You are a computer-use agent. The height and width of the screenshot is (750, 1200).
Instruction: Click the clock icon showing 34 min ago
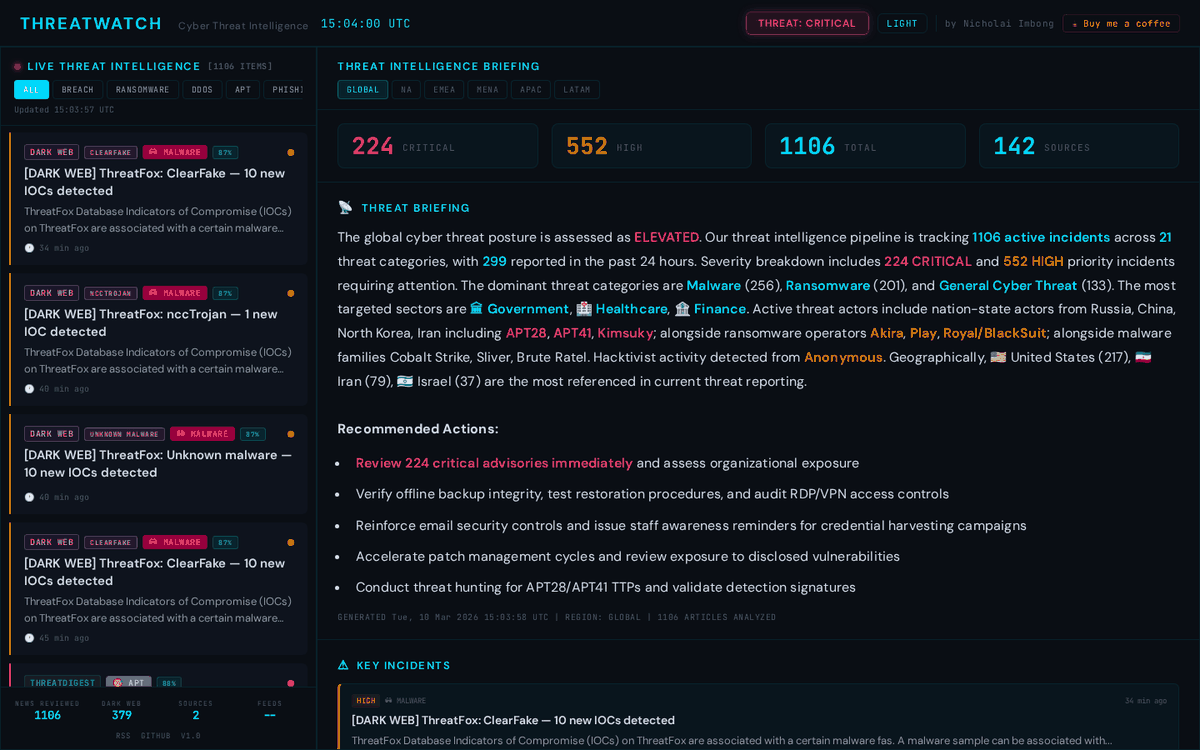pyautogui.click(x=30, y=248)
